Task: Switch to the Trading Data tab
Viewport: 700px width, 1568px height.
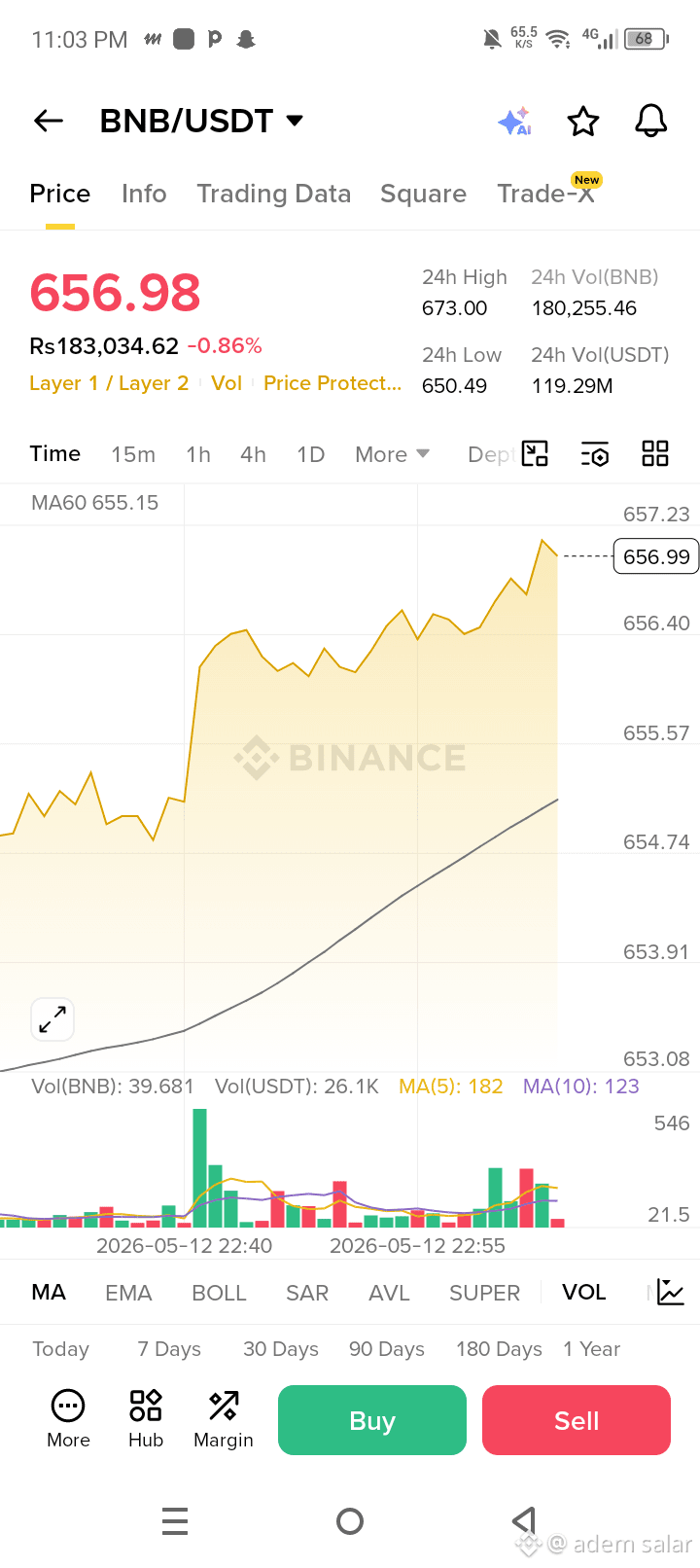Action: click(x=274, y=194)
